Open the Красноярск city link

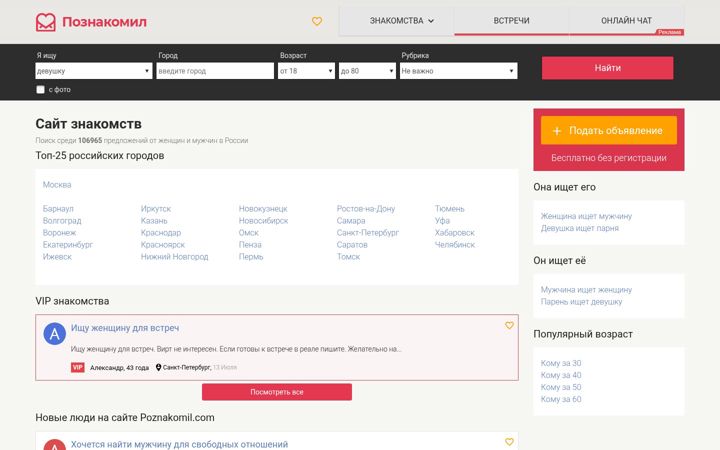[163, 245]
